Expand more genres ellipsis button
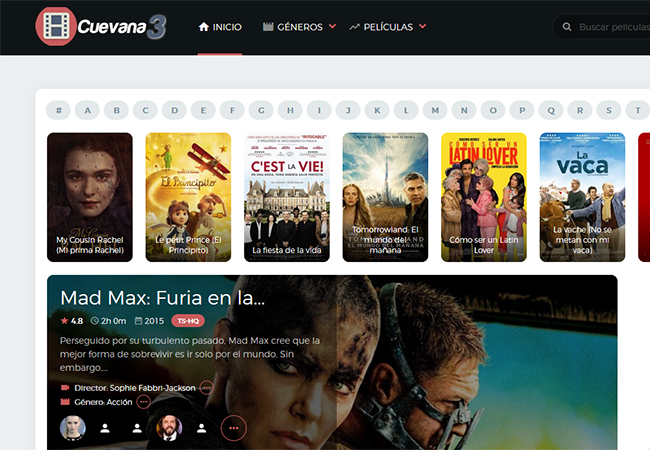The width and height of the screenshot is (650, 450). 143,402
